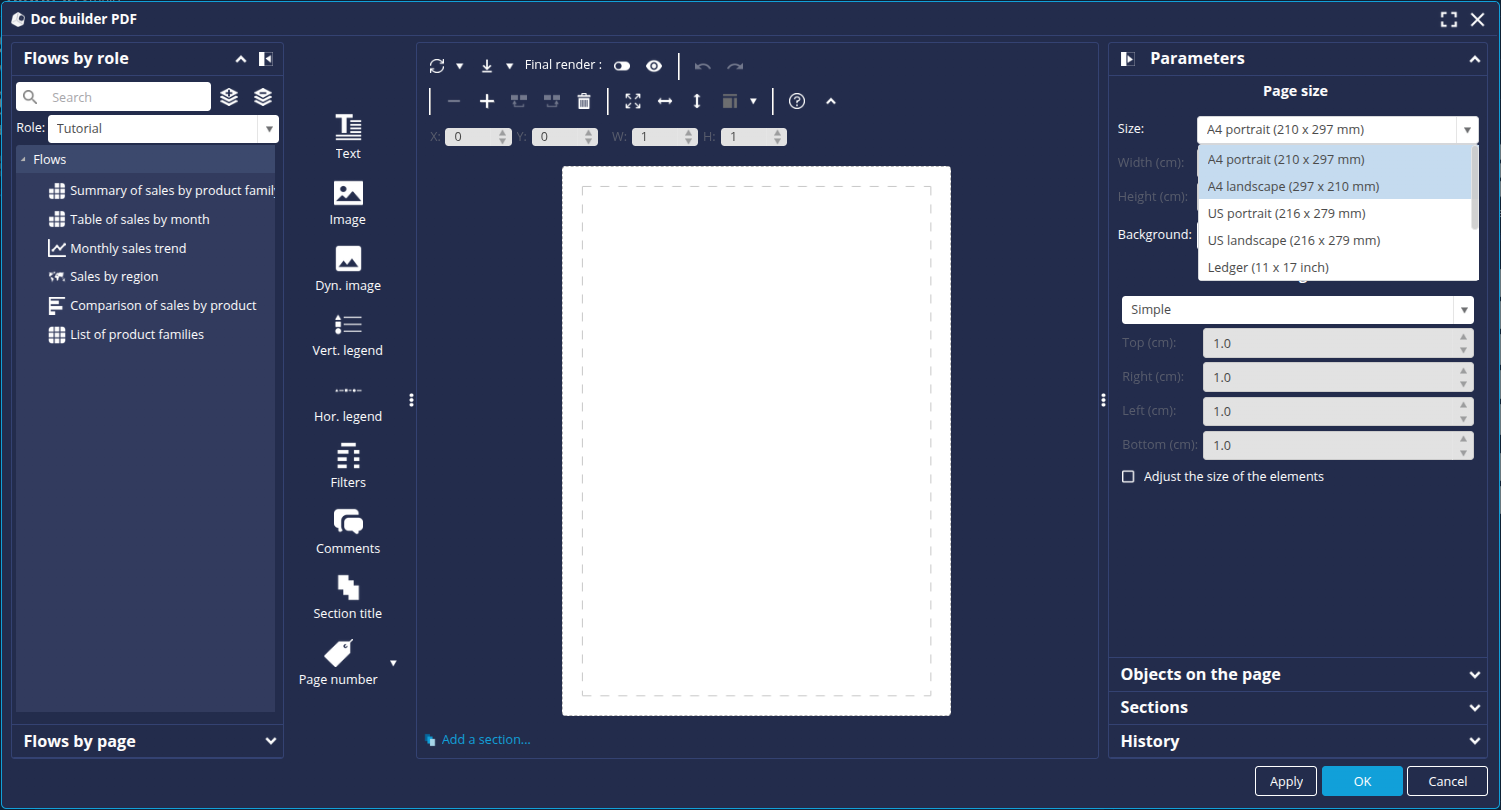Click the Add a section link
The width and height of the screenshot is (1501, 810).
pos(486,739)
